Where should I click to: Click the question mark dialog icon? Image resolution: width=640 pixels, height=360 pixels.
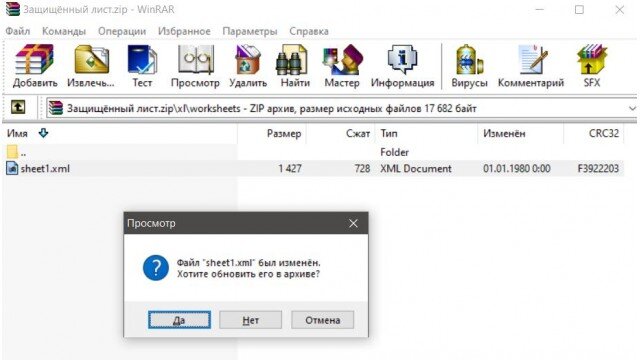156,268
